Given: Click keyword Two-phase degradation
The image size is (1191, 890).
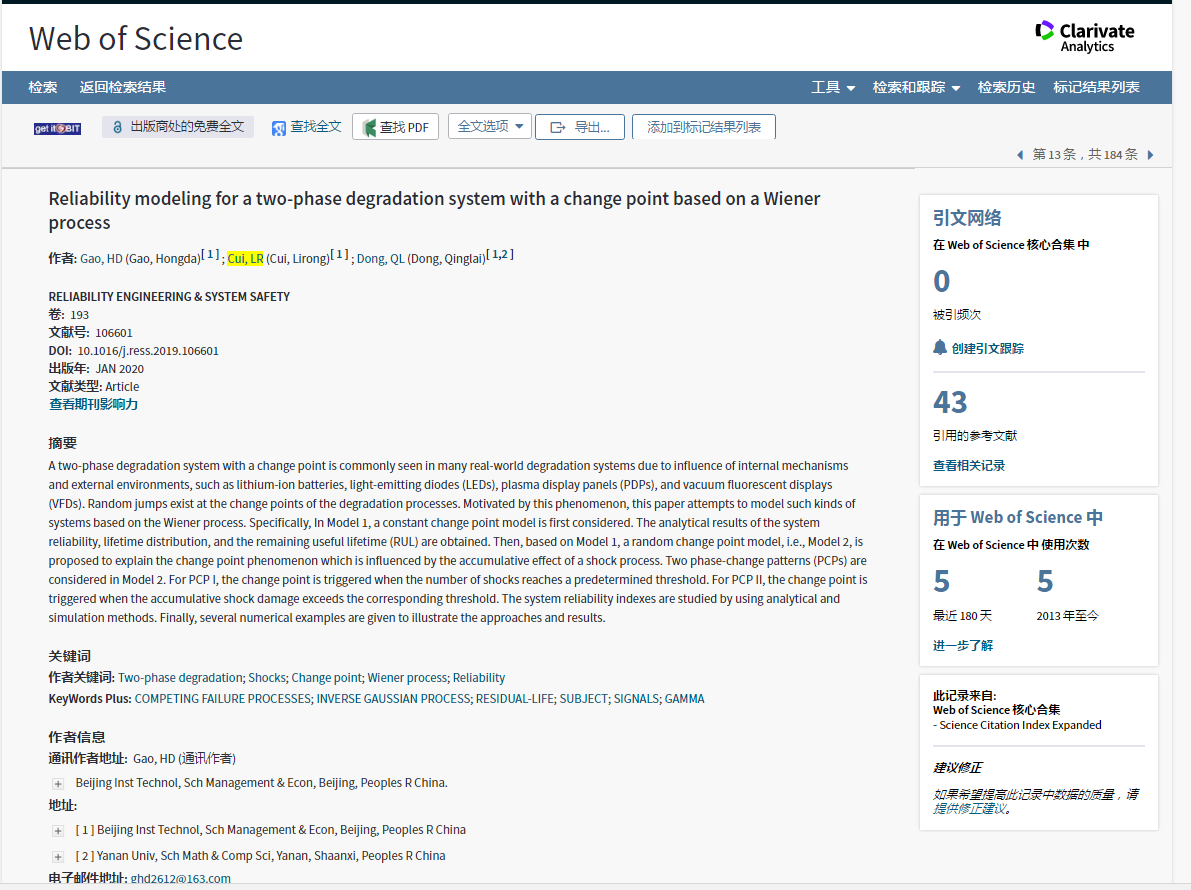Looking at the screenshot, I should (x=181, y=678).
